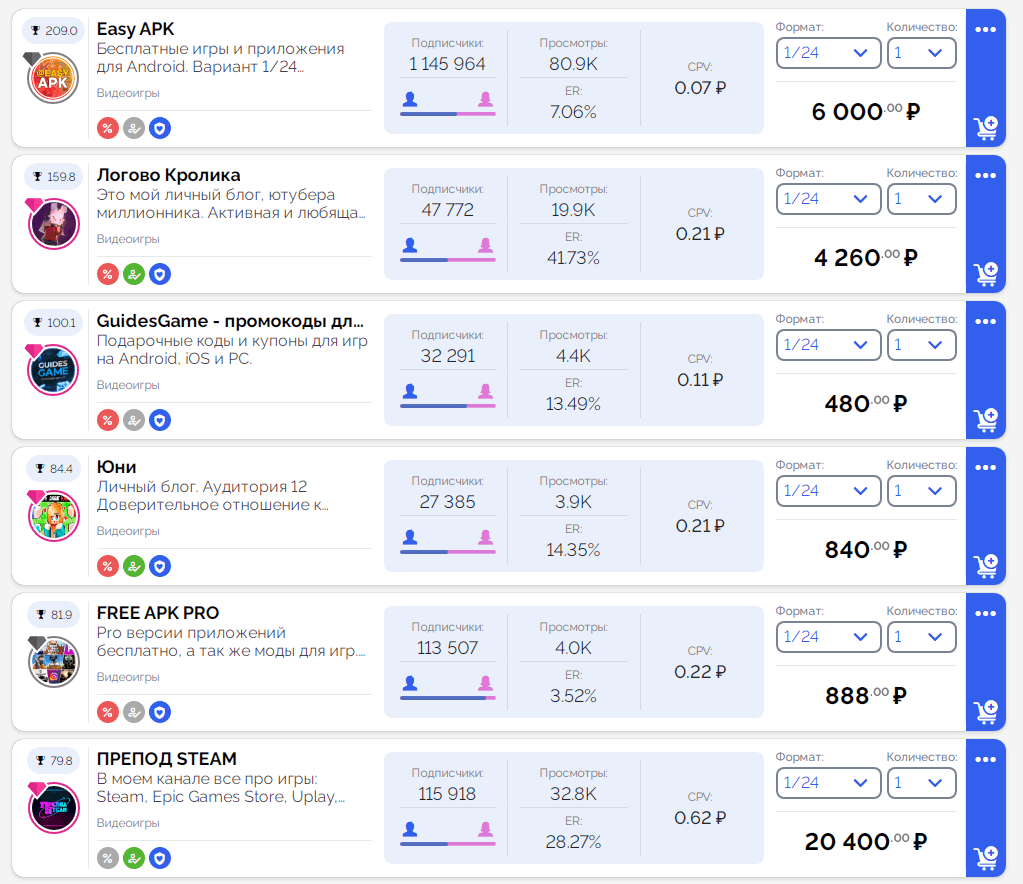Open GuidesGame channel title link
This screenshot has height=884, width=1023.
coord(230,321)
